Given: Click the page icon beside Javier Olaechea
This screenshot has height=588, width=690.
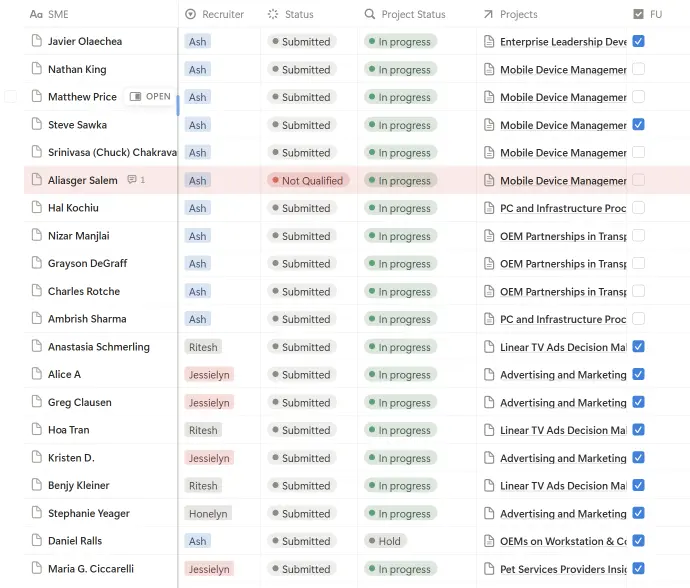Looking at the screenshot, I should [37, 42].
